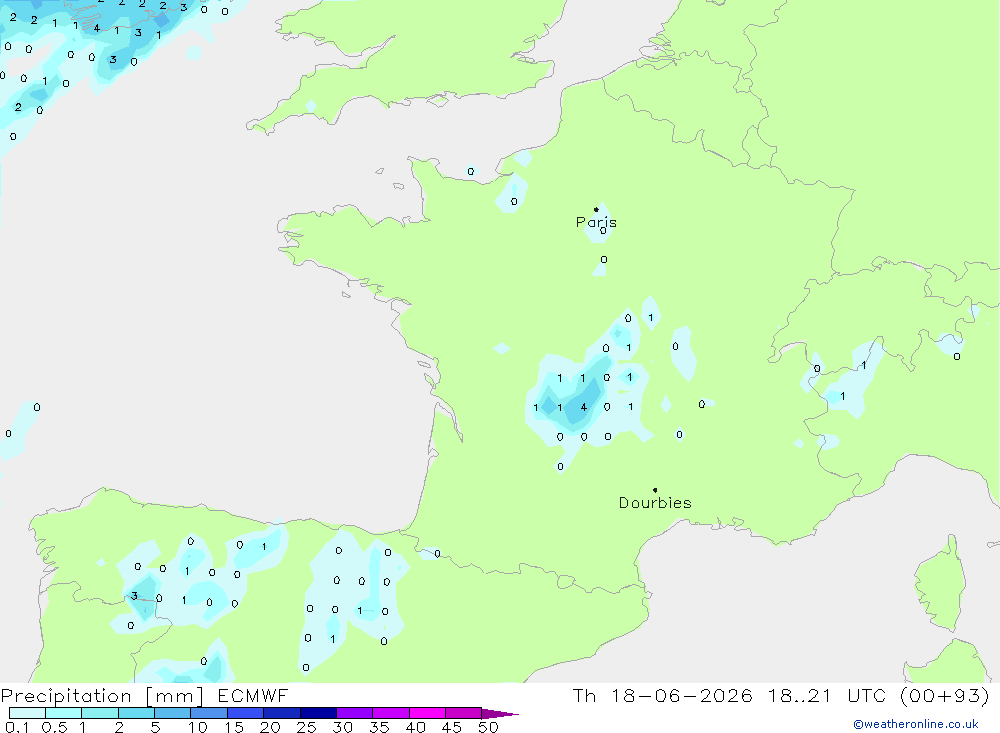1000x733 pixels.
Task: Click the legend label '15'
Action: click(x=234, y=727)
